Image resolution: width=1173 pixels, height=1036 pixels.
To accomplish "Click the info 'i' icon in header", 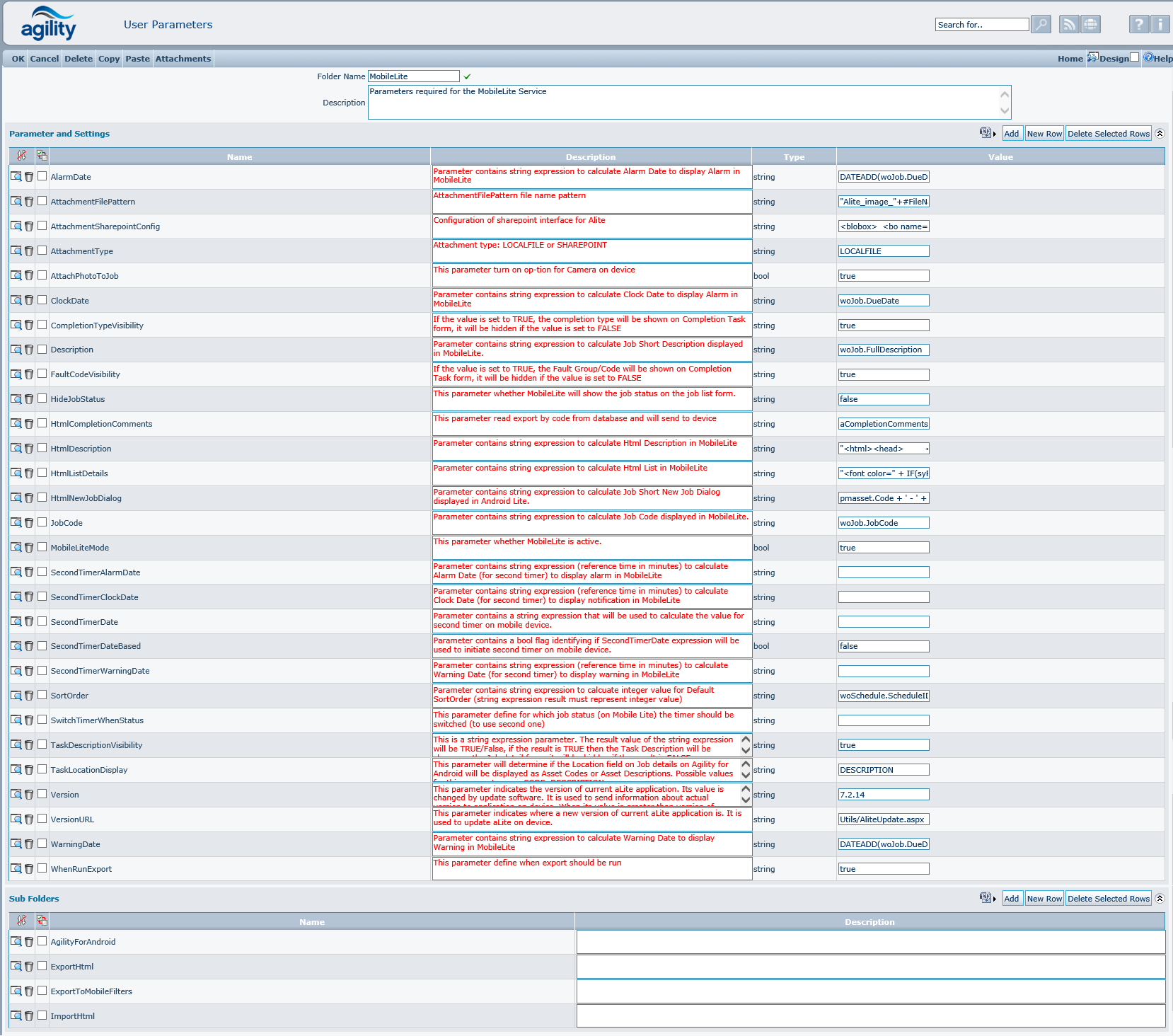I will [1160, 25].
